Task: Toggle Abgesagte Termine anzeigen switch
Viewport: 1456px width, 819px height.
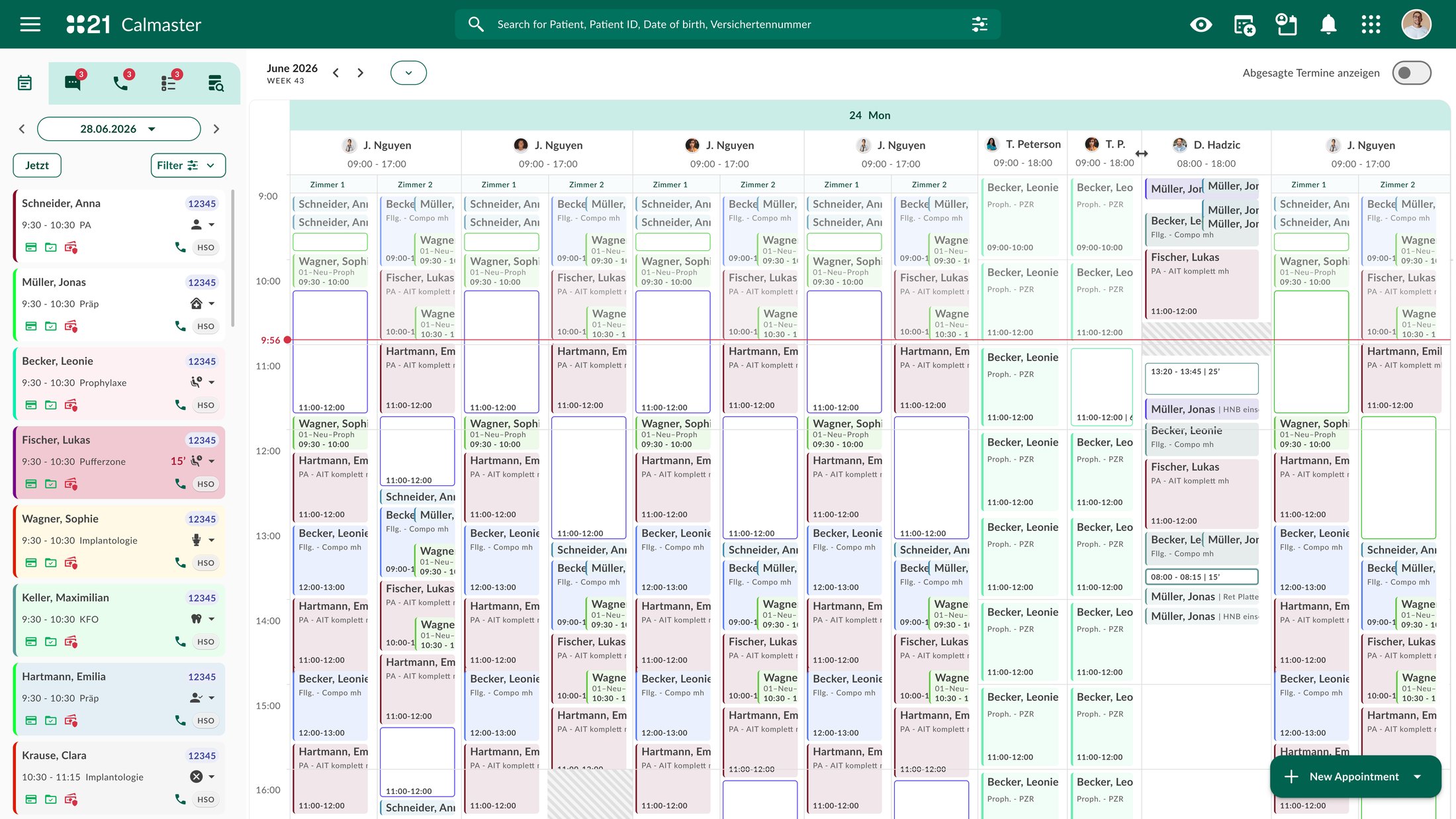Action: pos(1411,73)
